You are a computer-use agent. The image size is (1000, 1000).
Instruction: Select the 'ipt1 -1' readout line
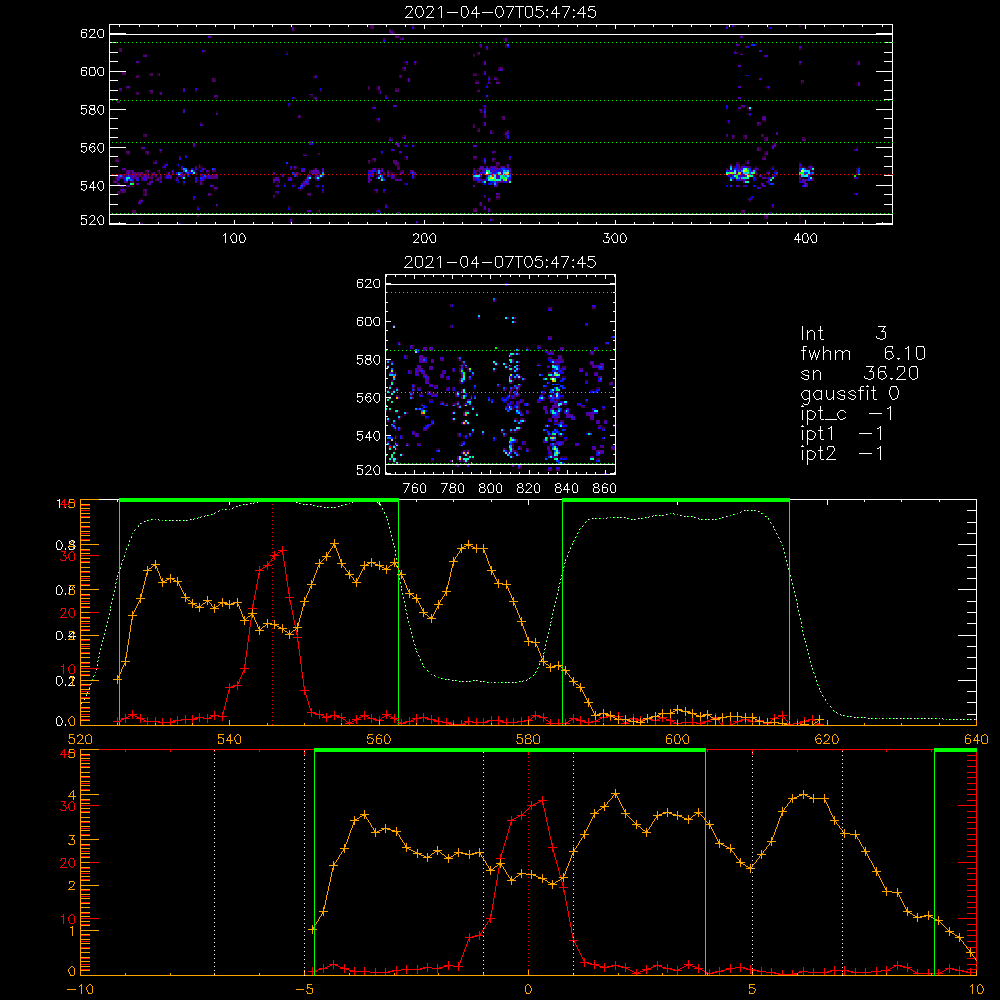842,434
